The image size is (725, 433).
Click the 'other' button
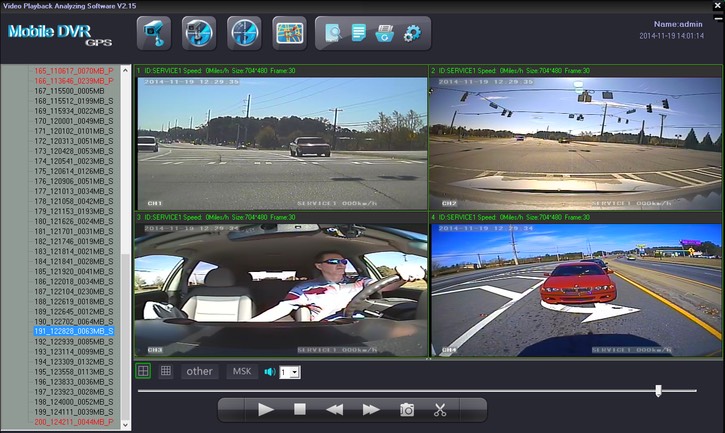click(x=200, y=371)
